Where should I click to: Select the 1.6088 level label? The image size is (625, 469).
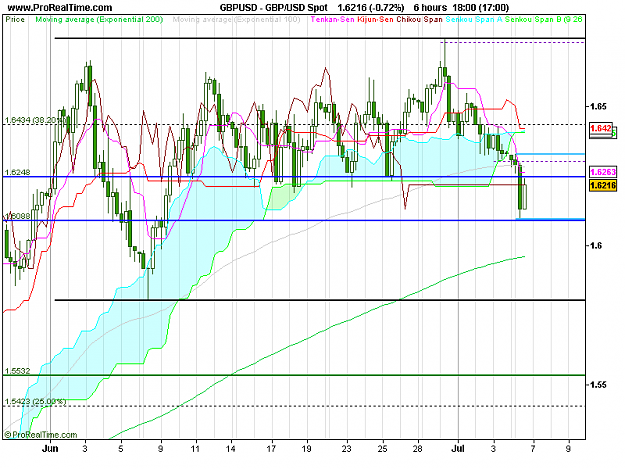tap(17, 216)
